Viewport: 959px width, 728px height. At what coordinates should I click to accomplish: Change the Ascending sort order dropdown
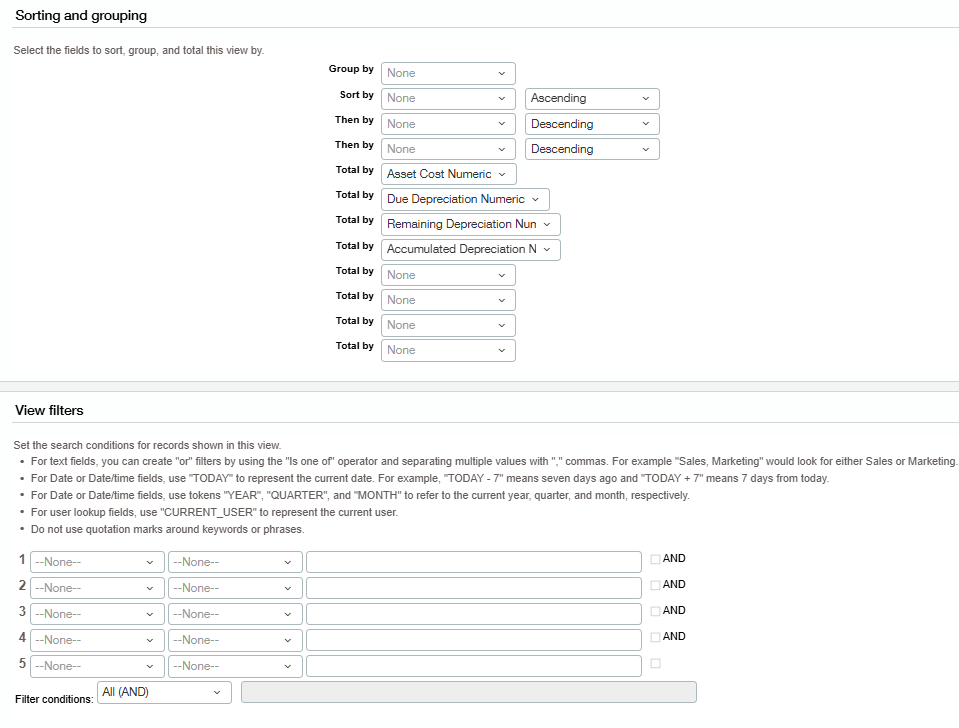[592, 98]
